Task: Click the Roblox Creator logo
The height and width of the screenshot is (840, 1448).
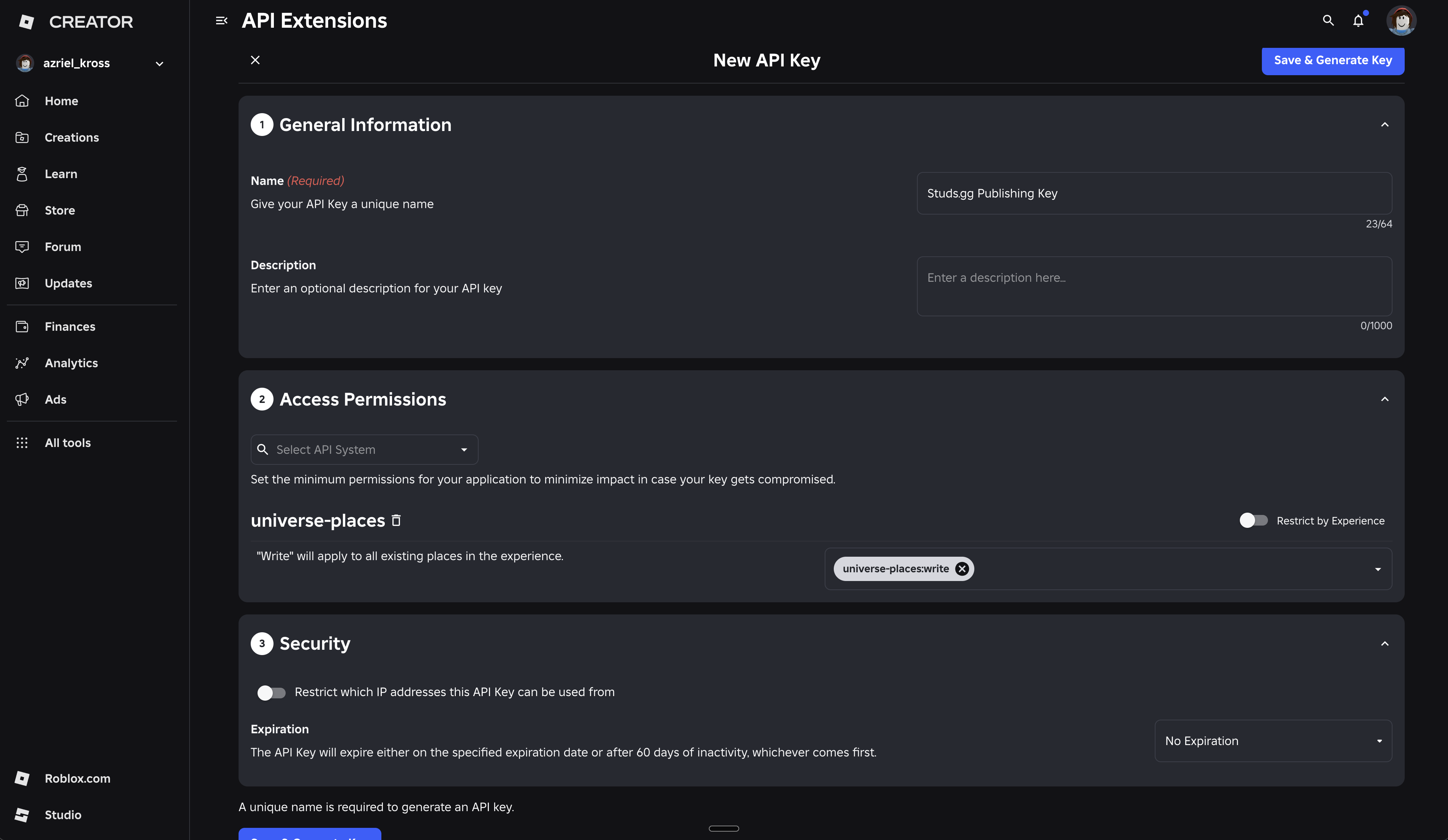Action: (x=75, y=22)
